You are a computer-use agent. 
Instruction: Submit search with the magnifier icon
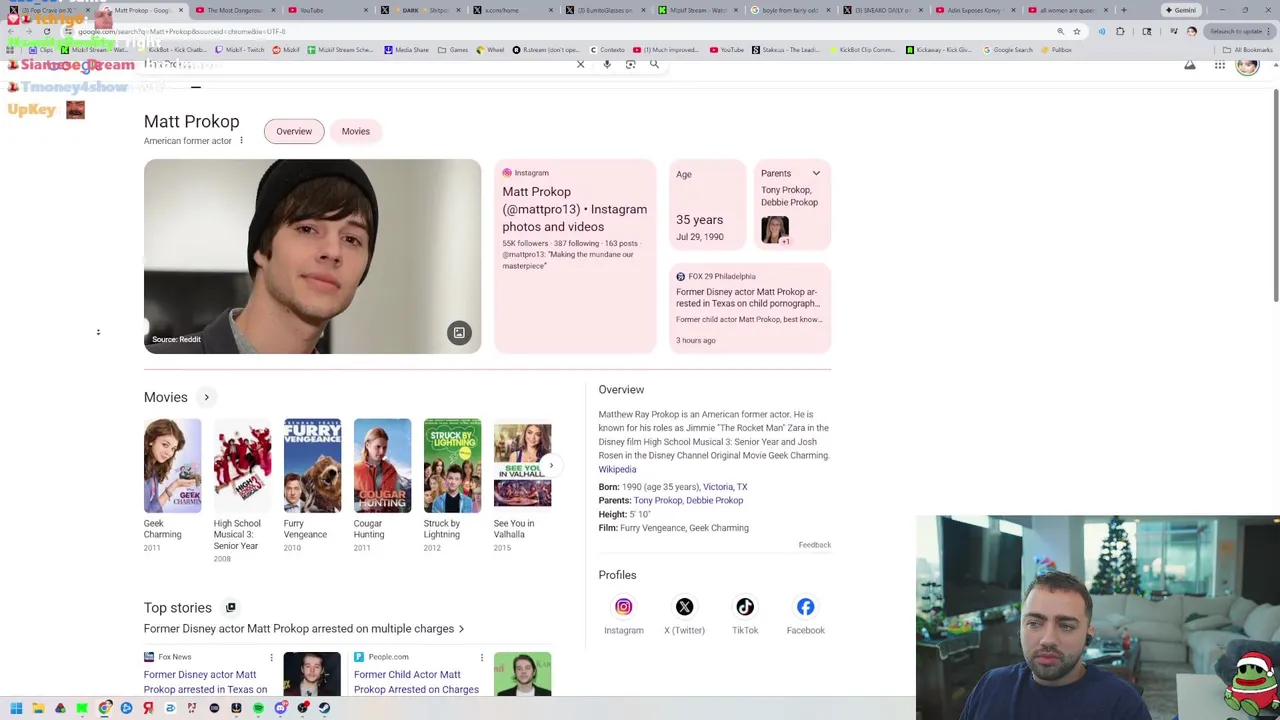[654, 65]
